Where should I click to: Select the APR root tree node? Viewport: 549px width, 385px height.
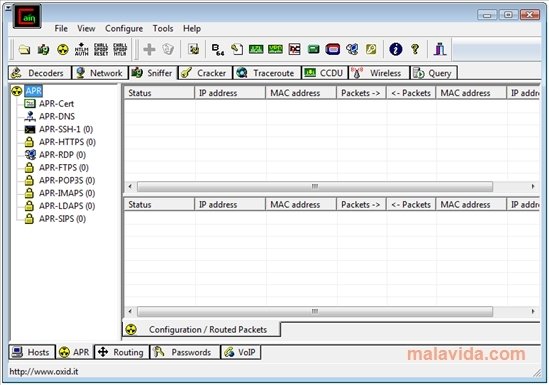[34, 91]
